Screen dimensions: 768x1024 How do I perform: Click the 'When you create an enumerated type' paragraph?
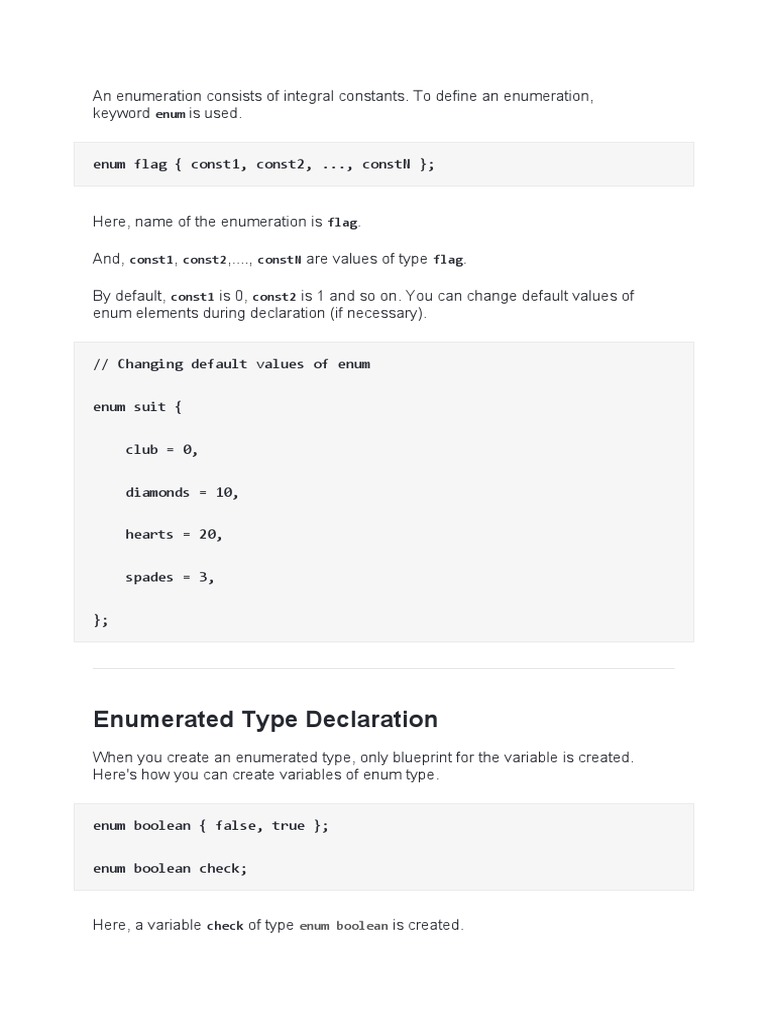[x=363, y=766]
